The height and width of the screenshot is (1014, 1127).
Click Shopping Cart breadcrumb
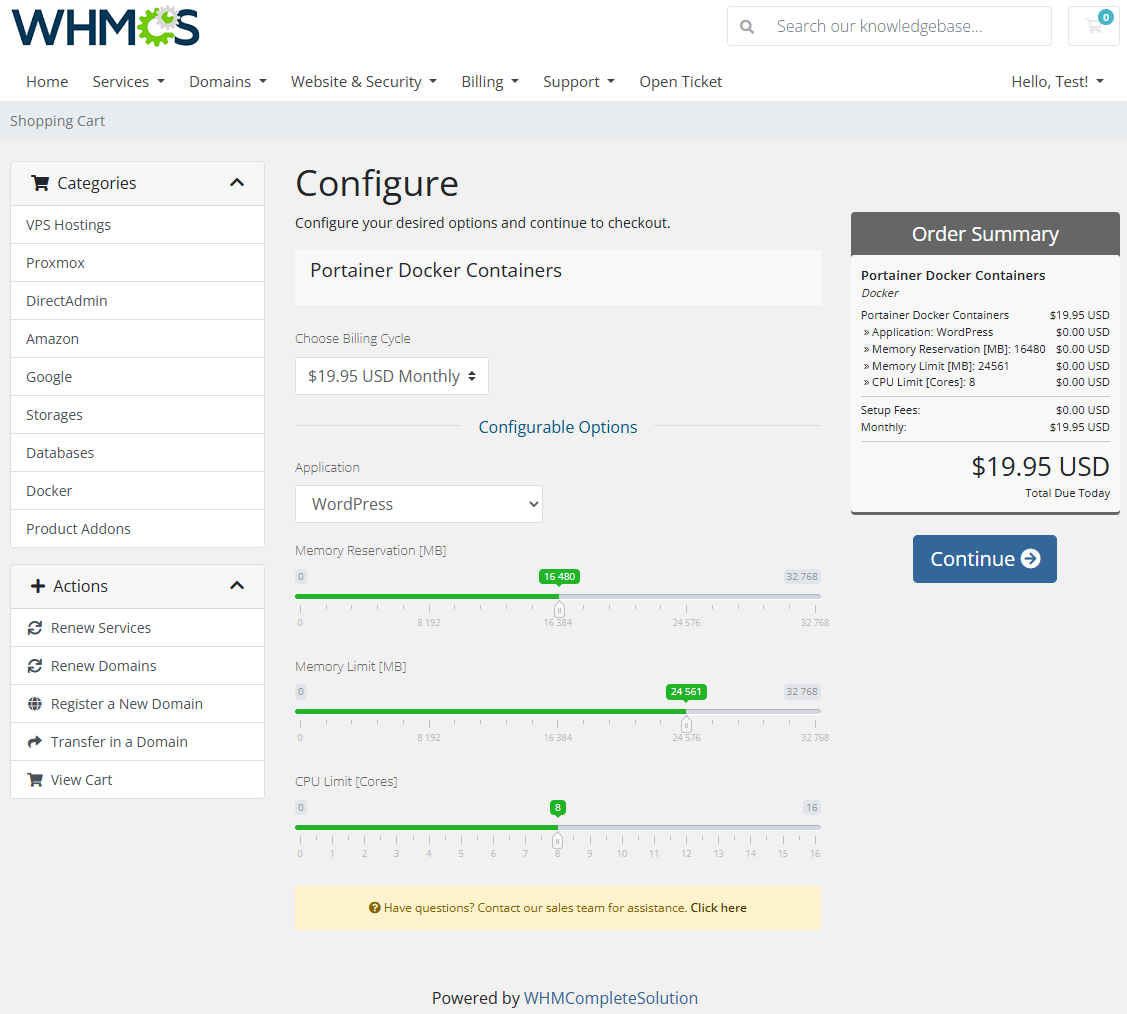58,121
